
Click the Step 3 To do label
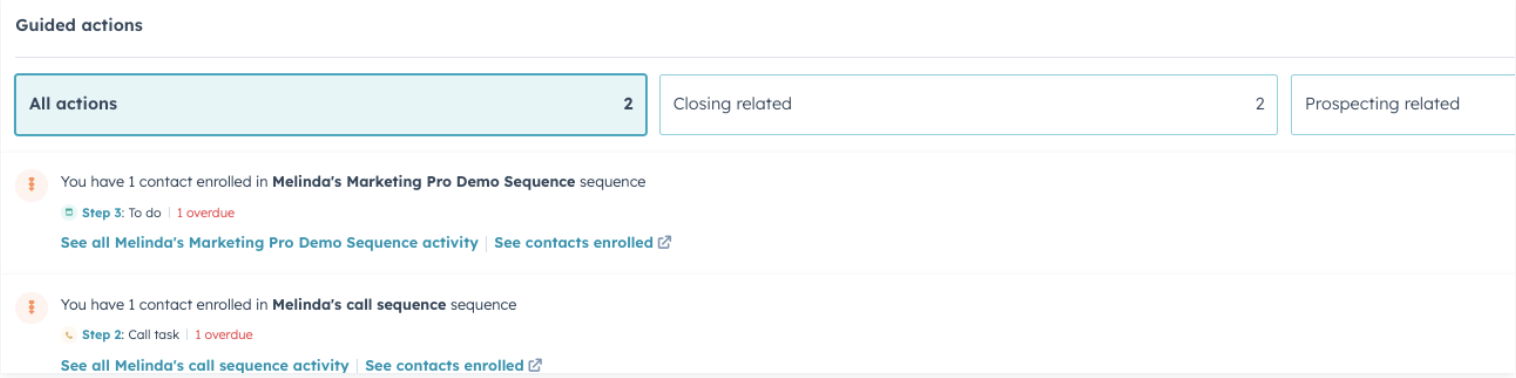pyautogui.click(x=121, y=213)
